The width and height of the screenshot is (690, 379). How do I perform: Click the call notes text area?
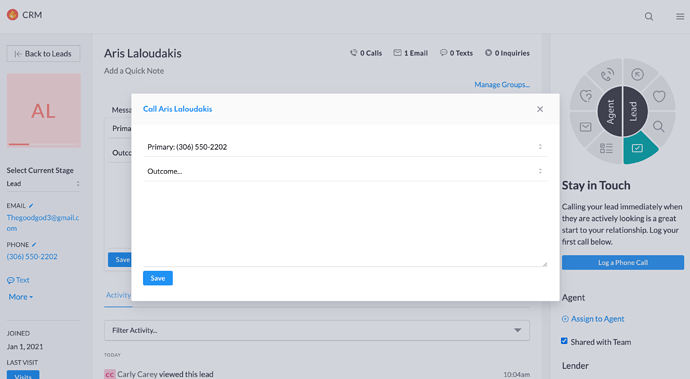[345, 224]
